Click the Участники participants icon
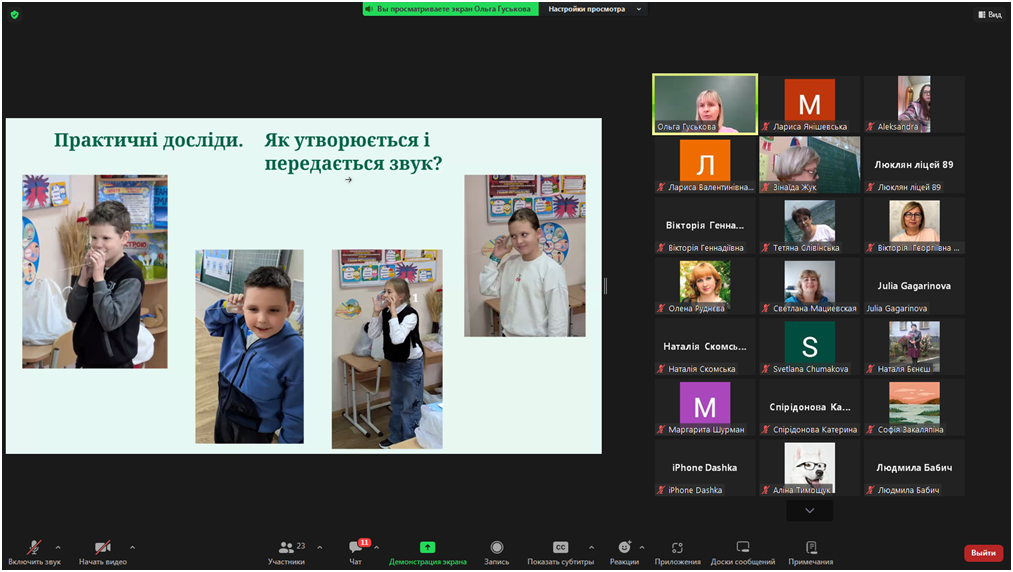The height and width of the screenshot is (572, 1013). (287, 548)
